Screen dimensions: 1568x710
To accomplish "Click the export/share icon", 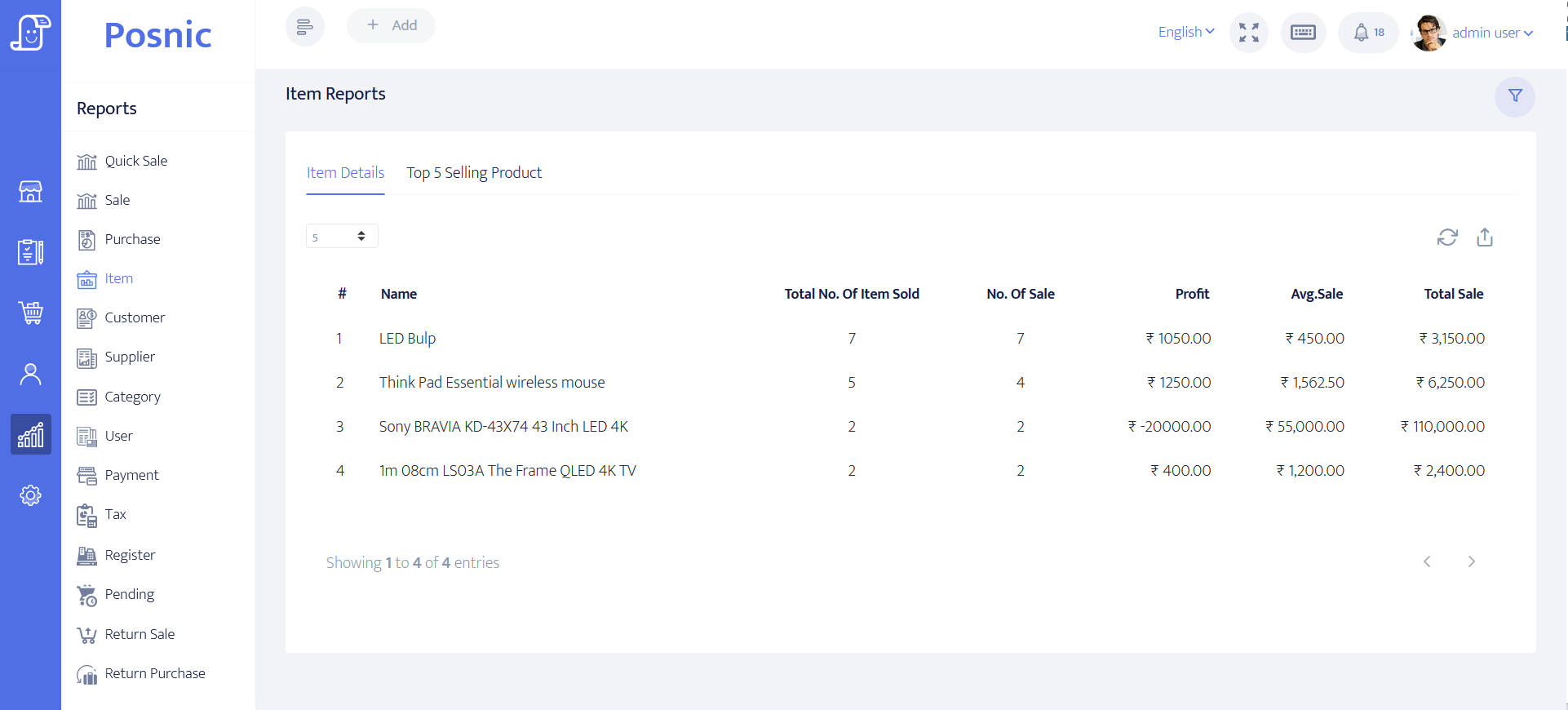I will click(x=1485, y=237).
